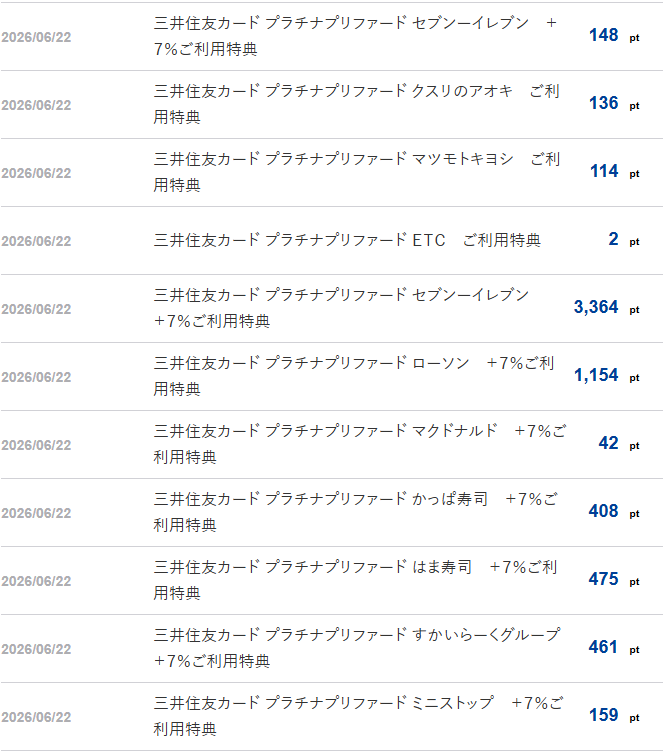Screen dimensions: 663x751
Task: Select the ローソン +7%ご利用特典 description
Action: (x=354, y=376)
